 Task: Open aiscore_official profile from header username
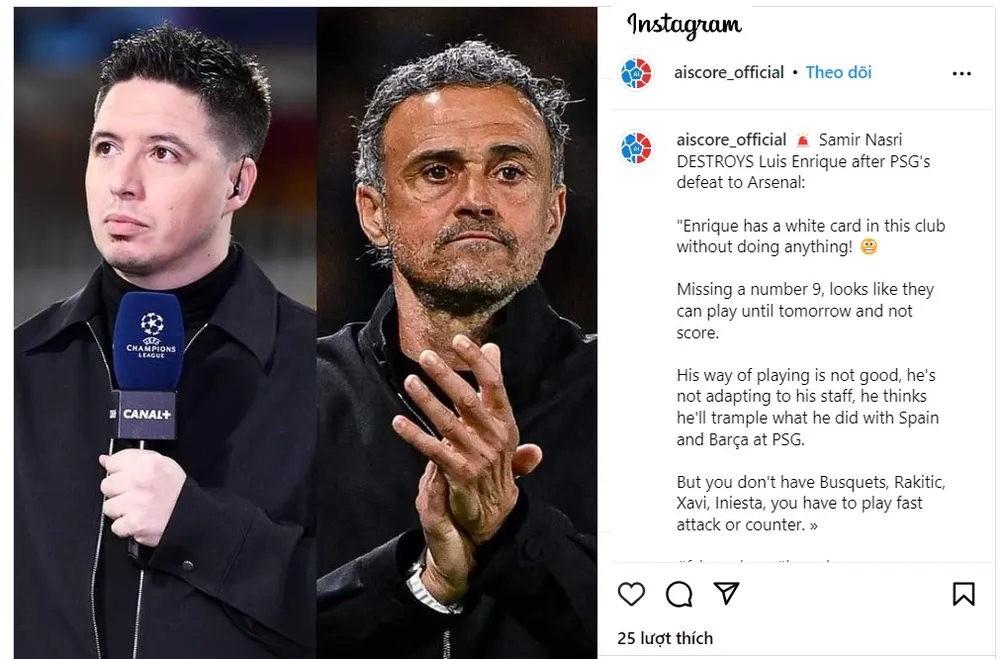point(729,72)
